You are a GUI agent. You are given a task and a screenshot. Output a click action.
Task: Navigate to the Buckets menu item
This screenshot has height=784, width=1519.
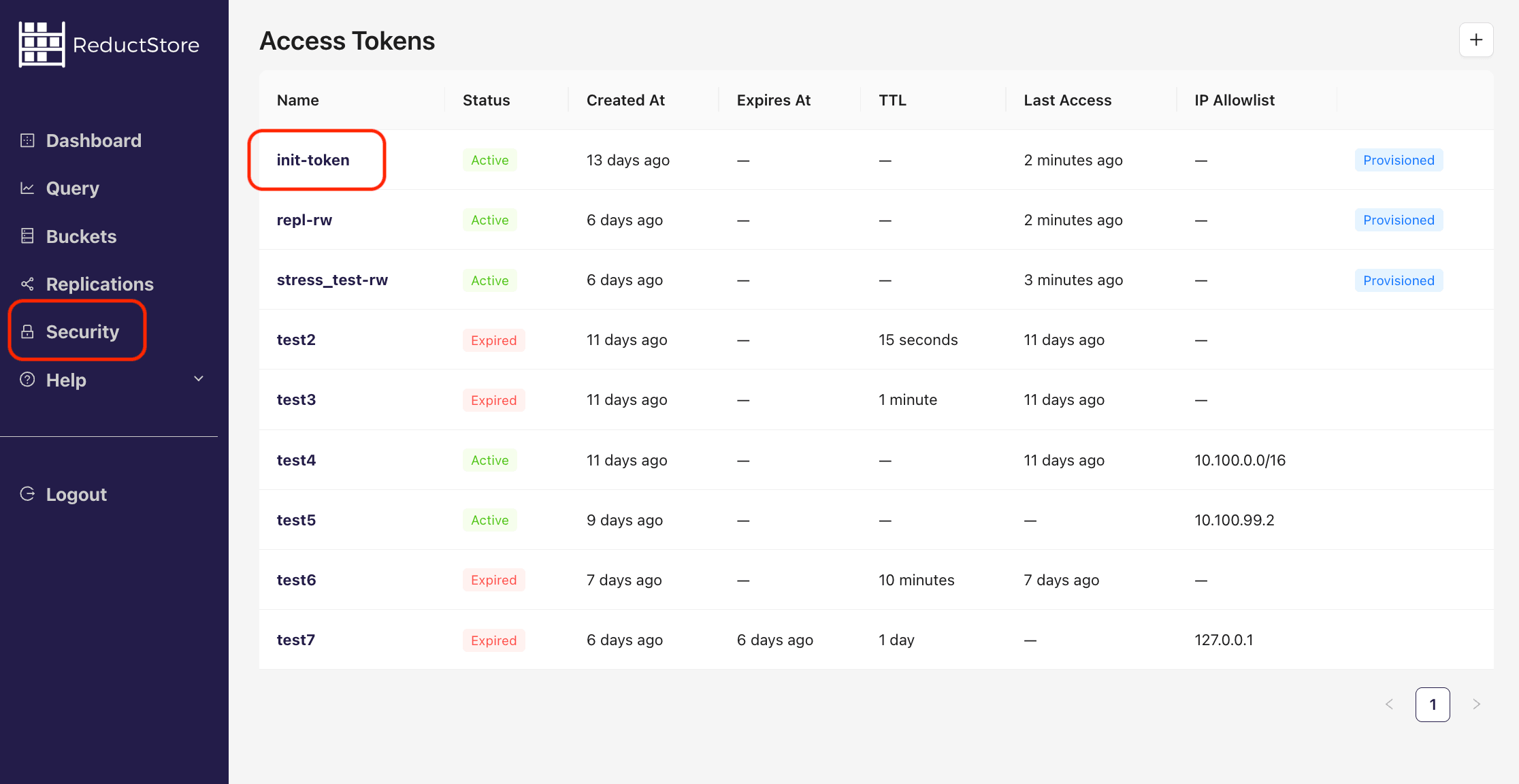pos(81,235)
